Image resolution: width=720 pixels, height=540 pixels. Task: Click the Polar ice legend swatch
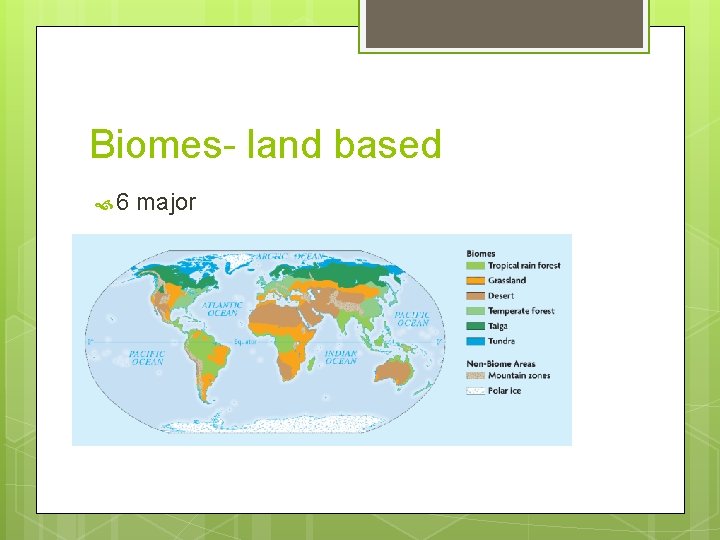click(x=475, y=391)
